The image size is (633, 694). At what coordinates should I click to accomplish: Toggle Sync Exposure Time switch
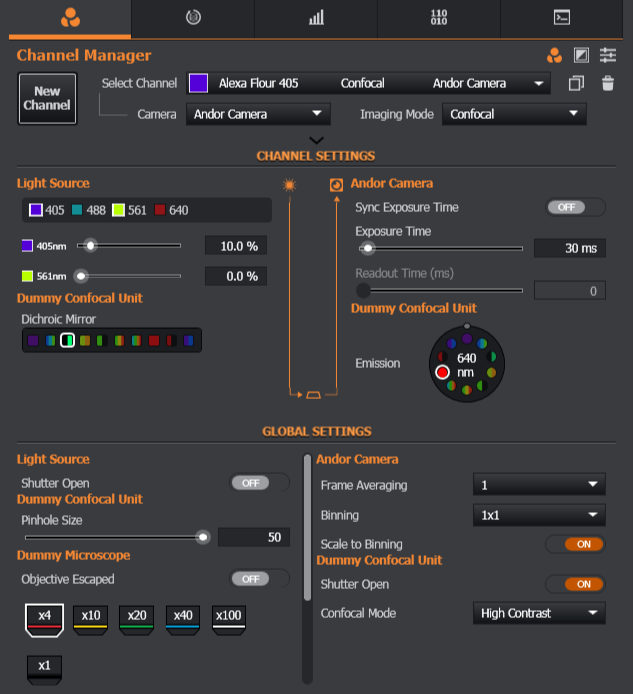tap(575, 207)
